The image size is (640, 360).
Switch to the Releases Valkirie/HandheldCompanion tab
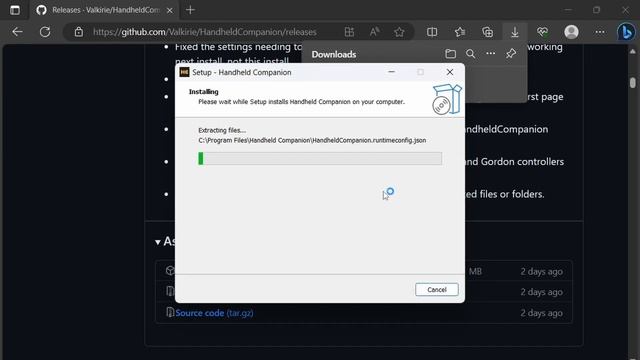point(105,10)
